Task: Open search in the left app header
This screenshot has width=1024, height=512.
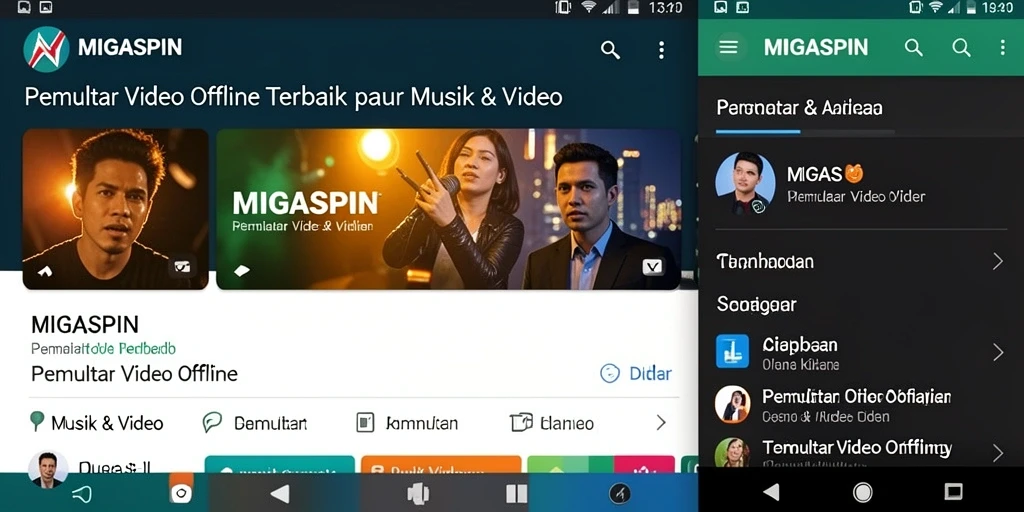Action: tap(610, 50)
